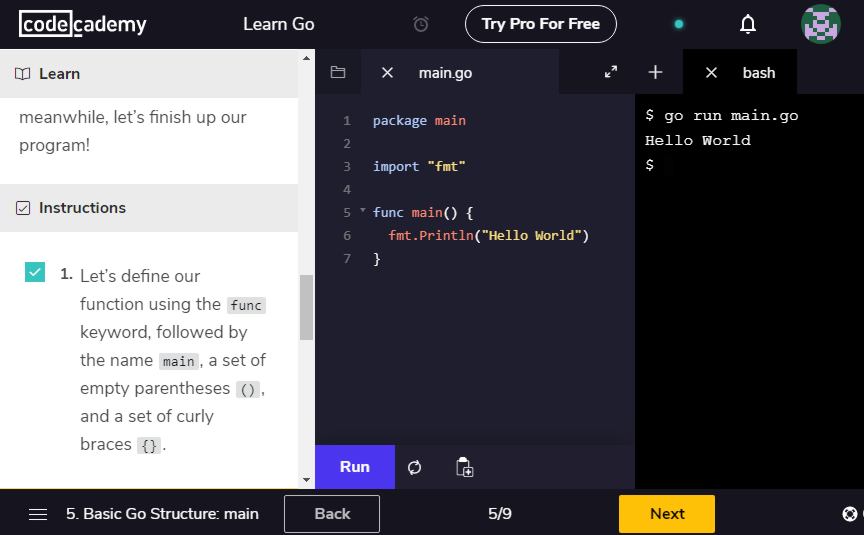Click the get help lifebuoy icon
Image resolution: width=864 pixels, height=535 pixels.
[850, 514]
